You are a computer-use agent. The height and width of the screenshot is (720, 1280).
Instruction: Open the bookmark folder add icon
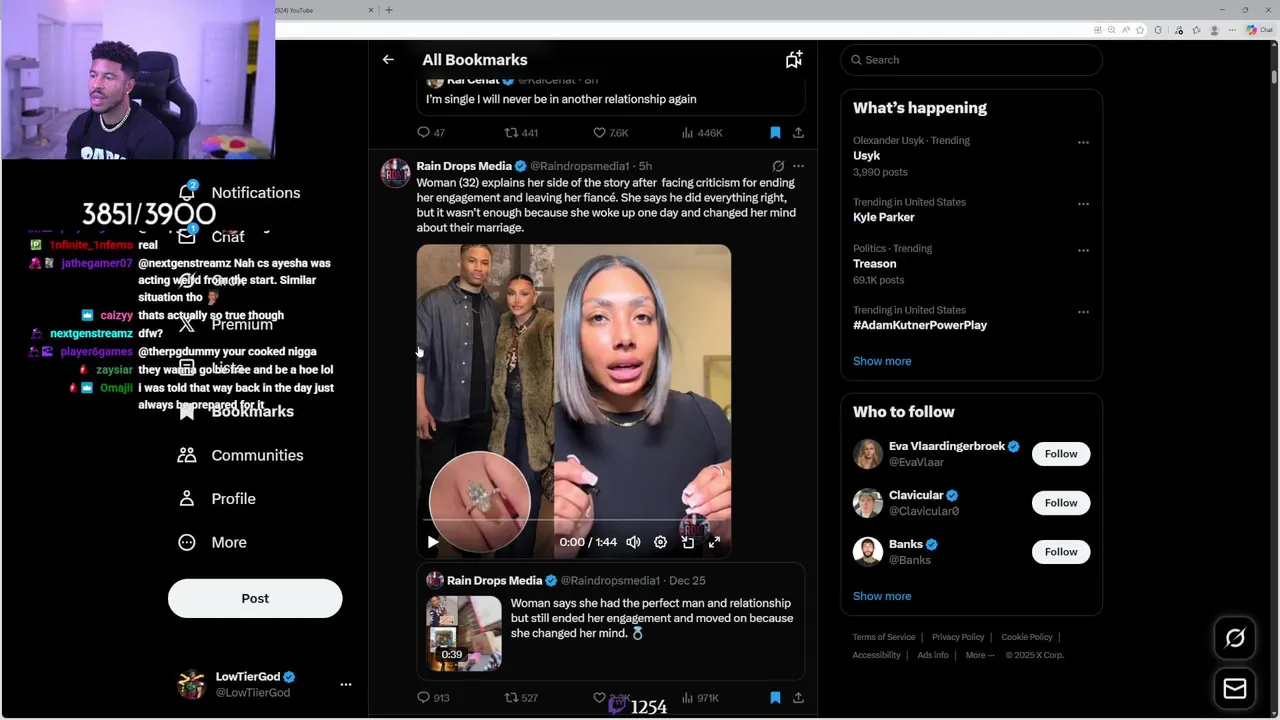794,60
